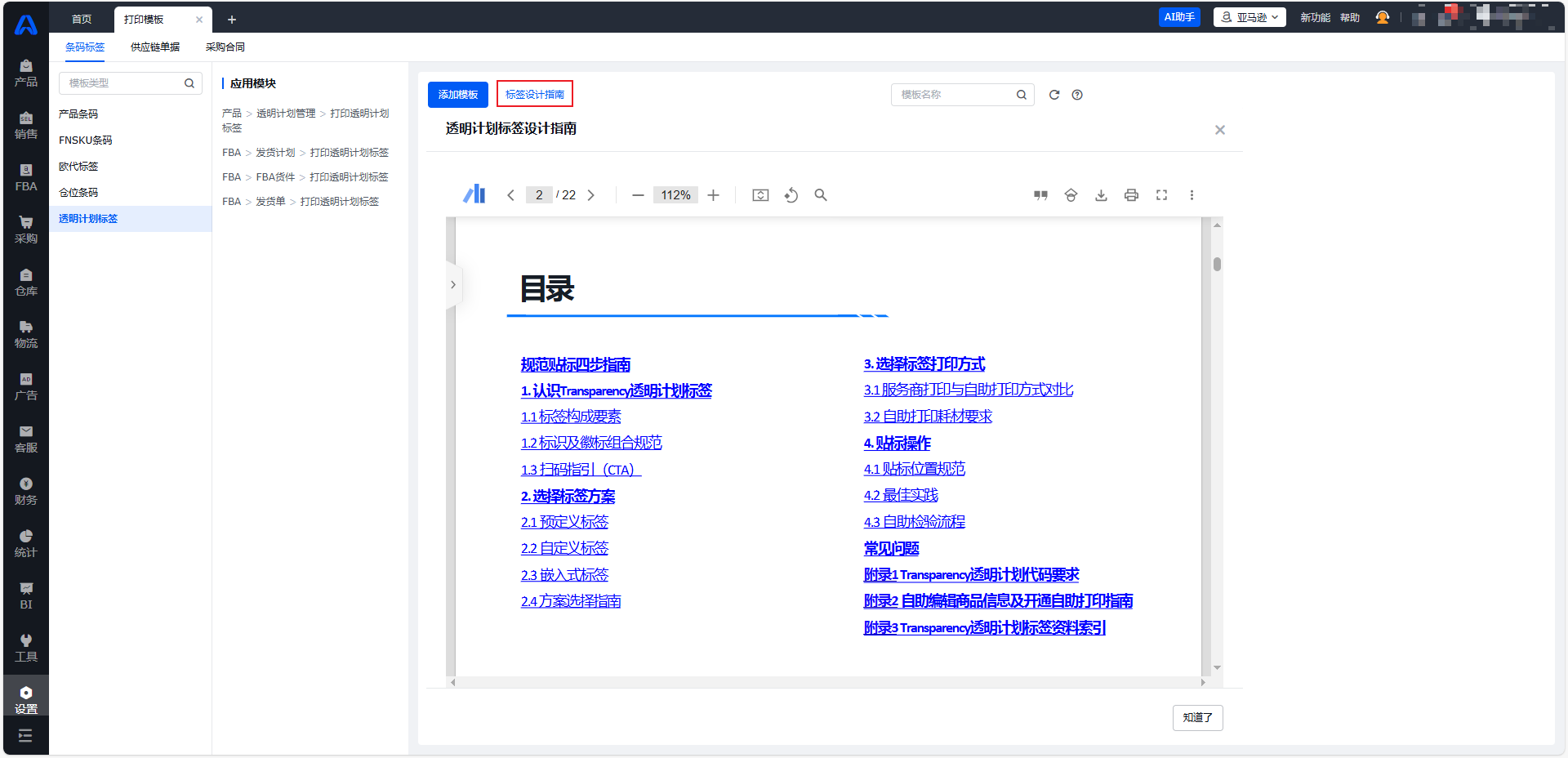
Task: Click the PDF download icon
Action: 1101,195
